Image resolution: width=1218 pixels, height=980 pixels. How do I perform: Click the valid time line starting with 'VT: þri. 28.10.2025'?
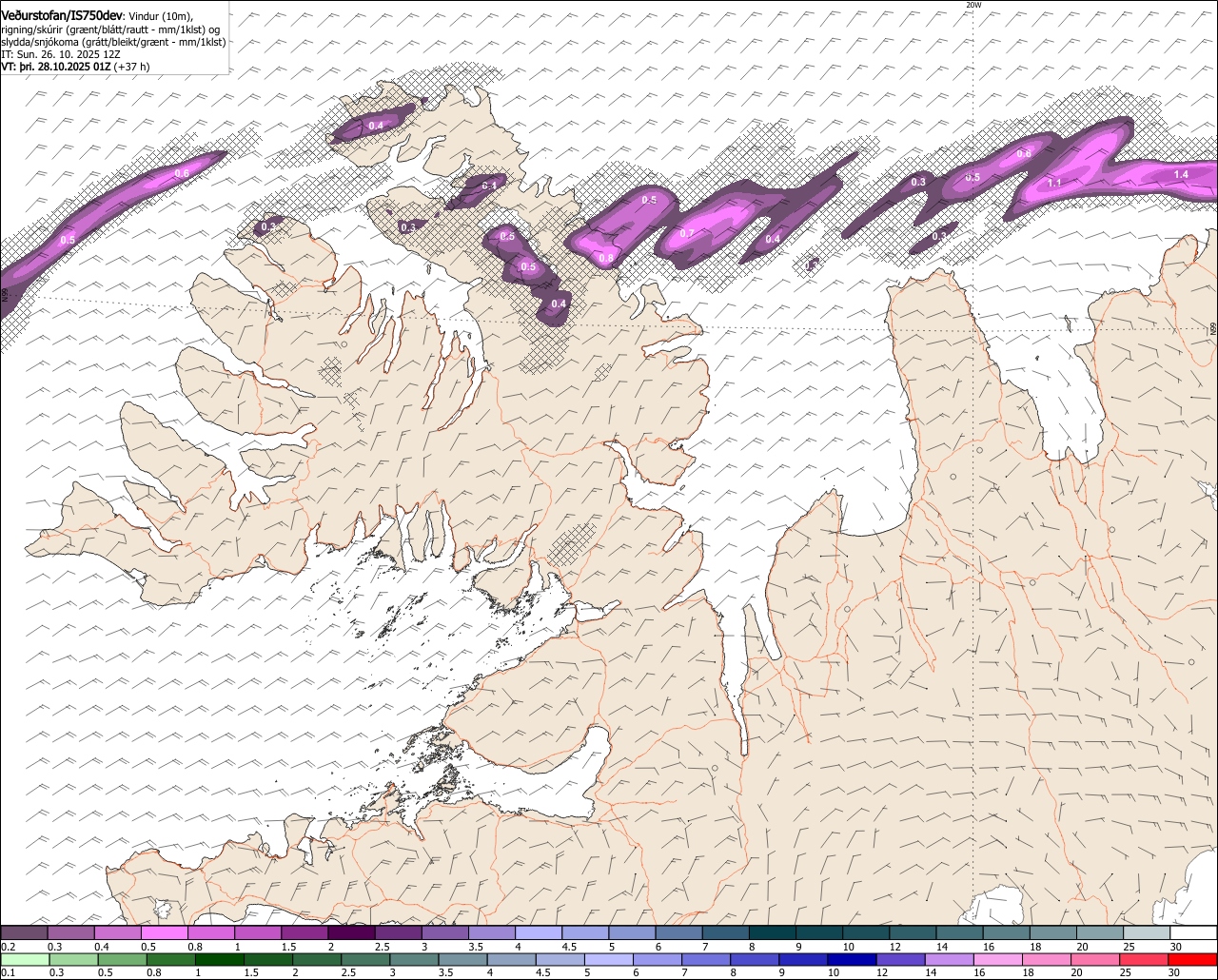75,67
